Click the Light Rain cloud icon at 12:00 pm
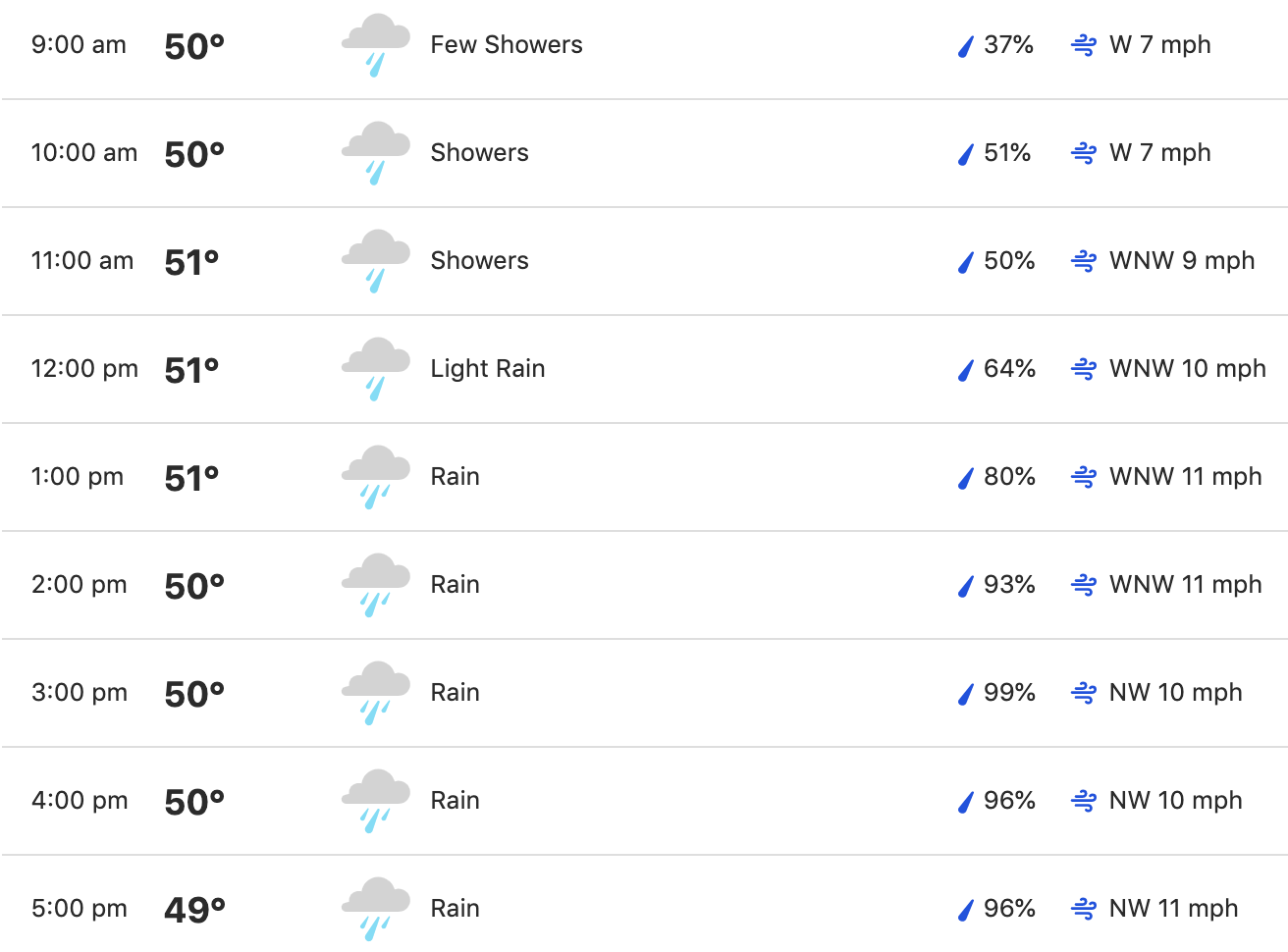The image size is (1288, 952). pyautogui.click(x=376, y=370)
